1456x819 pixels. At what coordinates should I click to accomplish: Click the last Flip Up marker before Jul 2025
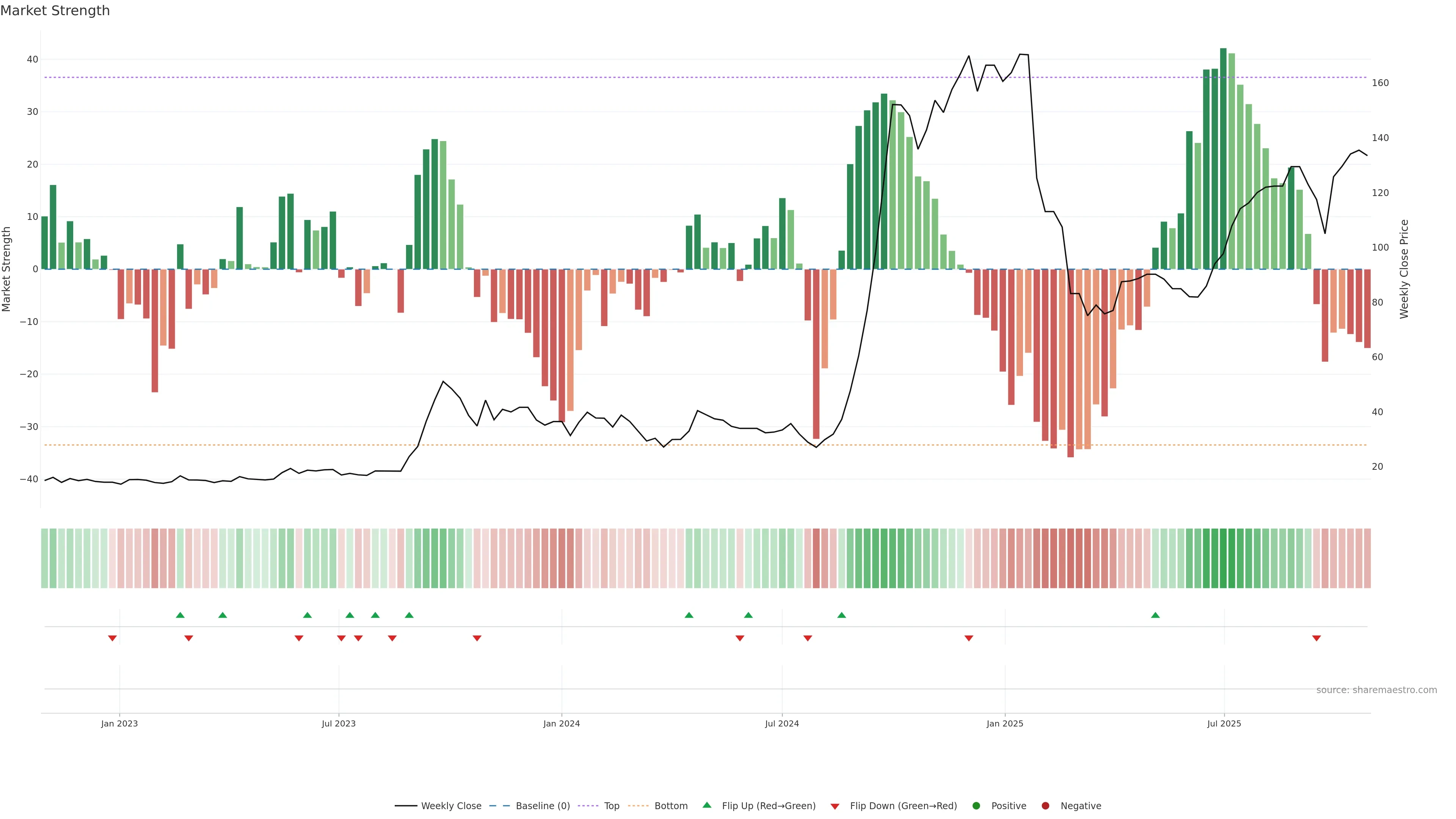coord(1155,615)
